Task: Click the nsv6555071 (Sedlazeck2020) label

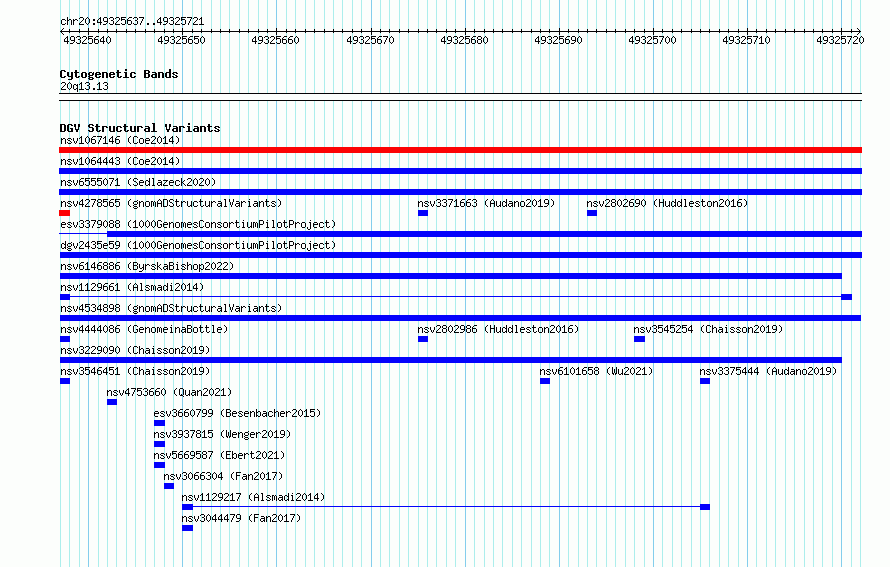Action: point(138,182)
